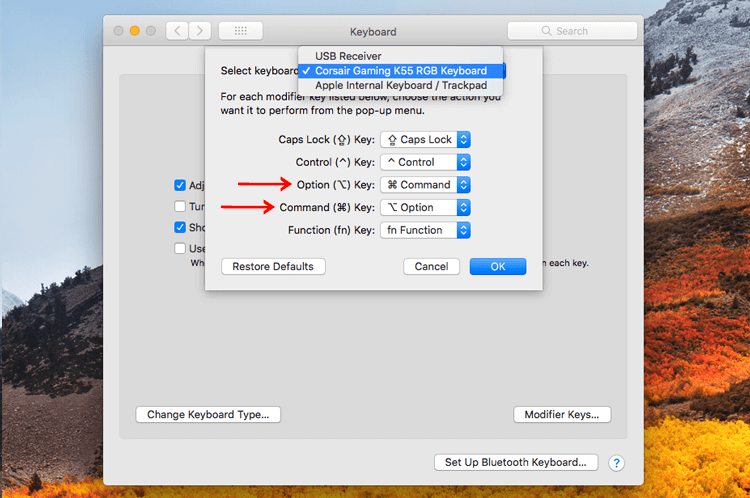
Task: Go forward with the right chevron button
Action: [200, 31]
